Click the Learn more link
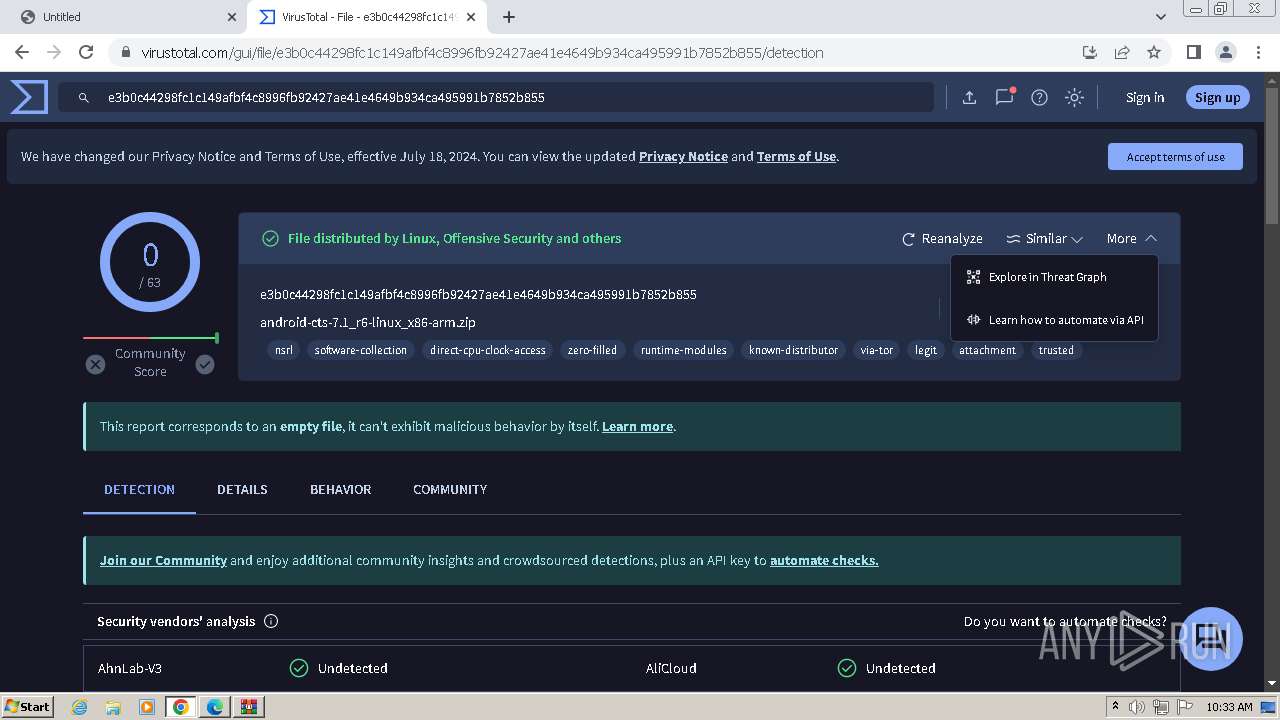 (x=637, y=426)
